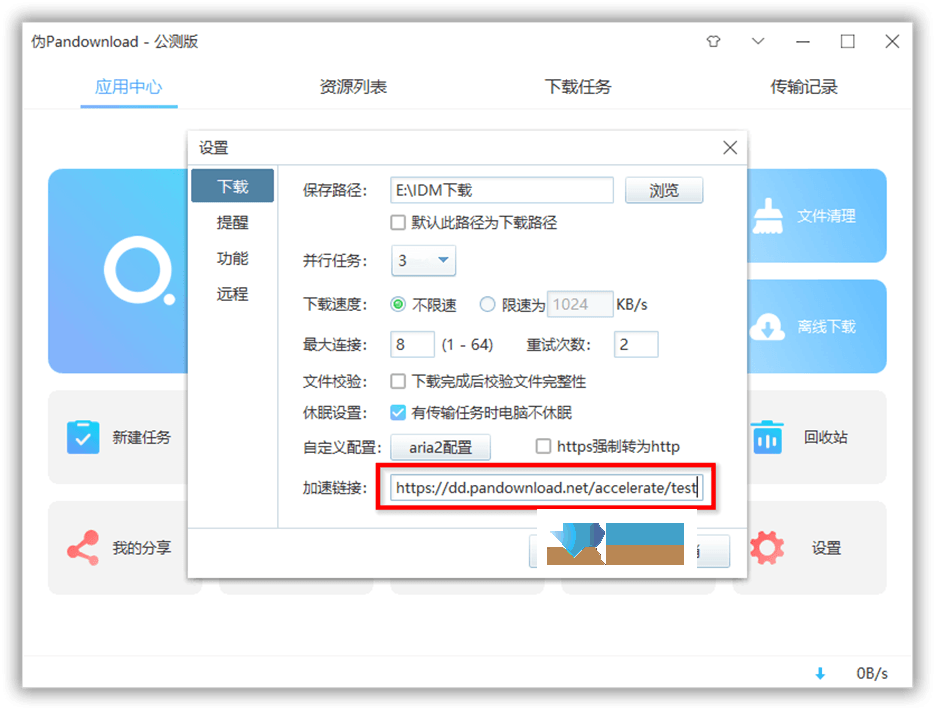Viewport: 935px width, 710px height.
Task: Switch to the 下载任务 tab
Action: (578, 87)
